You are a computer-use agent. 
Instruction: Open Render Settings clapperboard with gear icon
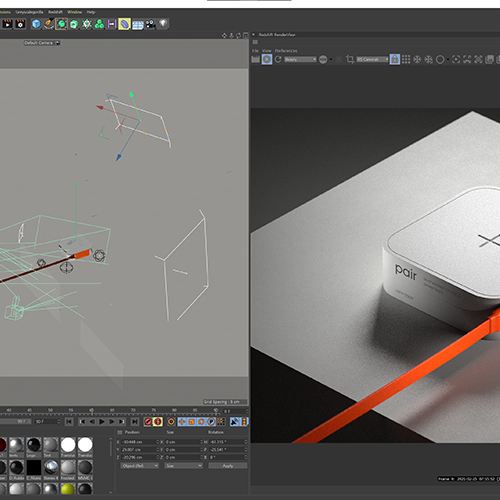(20, 24)
